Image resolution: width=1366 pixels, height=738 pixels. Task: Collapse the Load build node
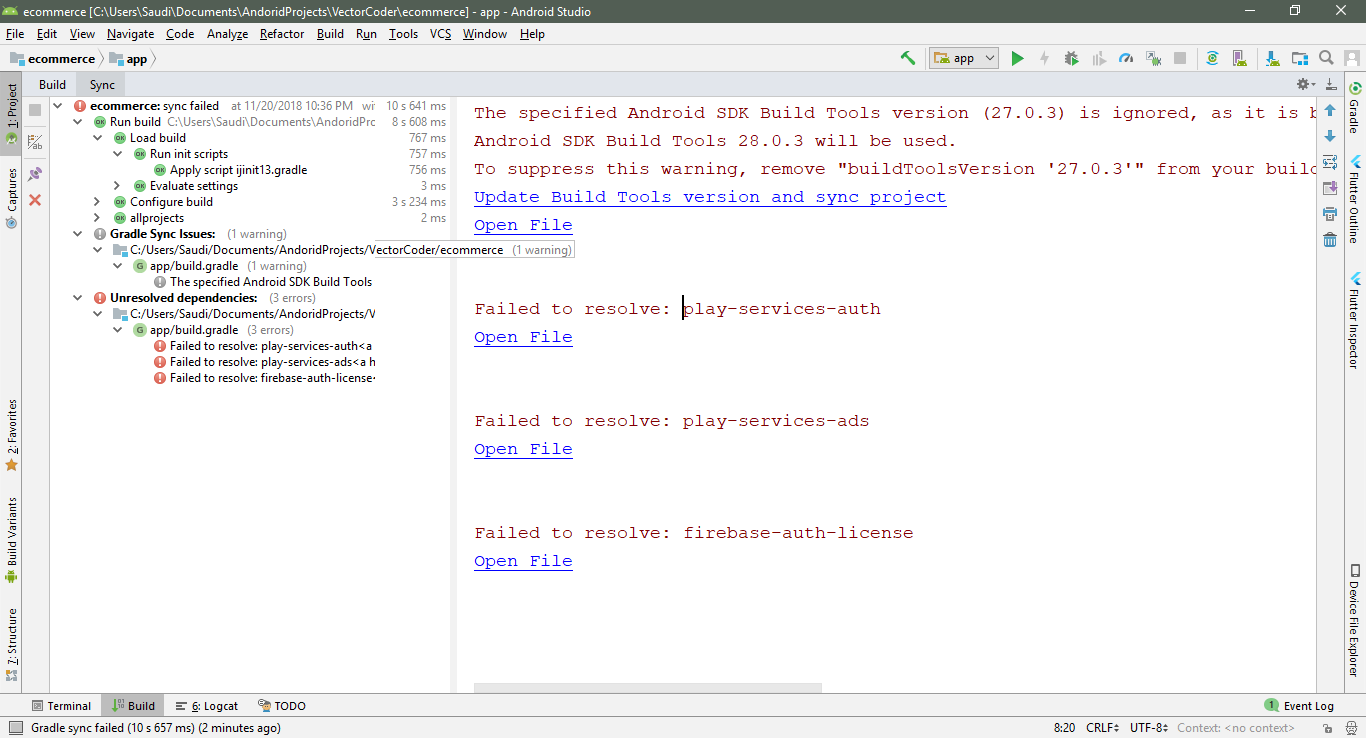pyautogui.click(x=98, y=138)
